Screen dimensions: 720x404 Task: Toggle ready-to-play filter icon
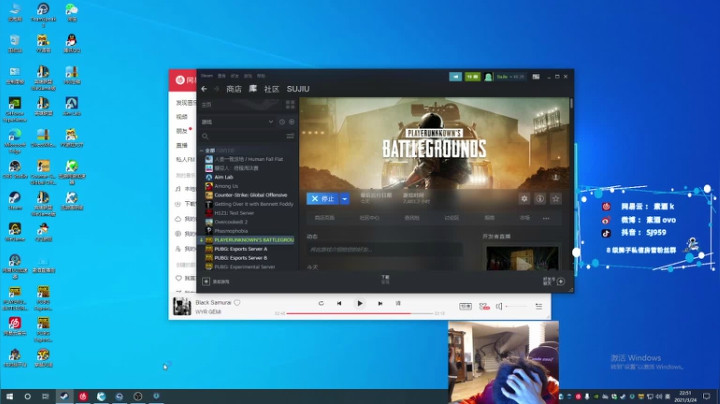292,122
